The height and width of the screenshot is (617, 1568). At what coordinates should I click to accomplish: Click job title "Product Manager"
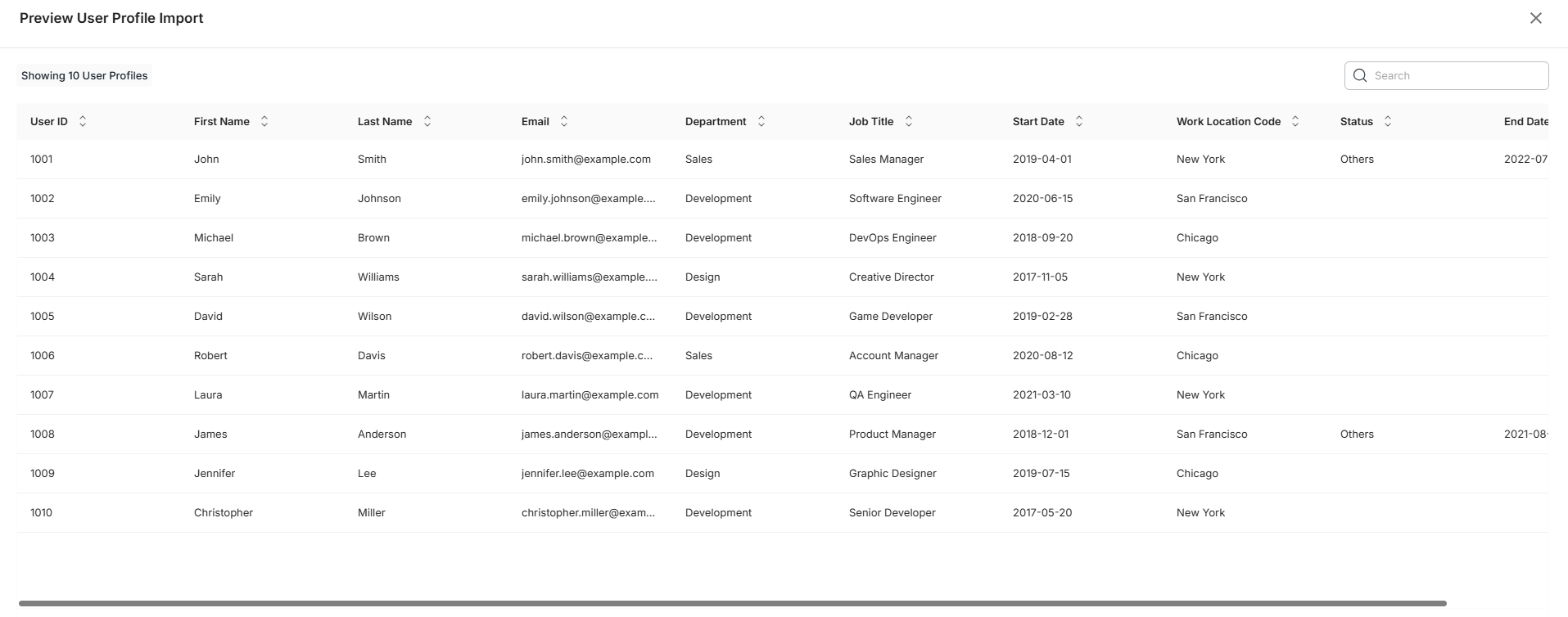(x=892, y=434)
